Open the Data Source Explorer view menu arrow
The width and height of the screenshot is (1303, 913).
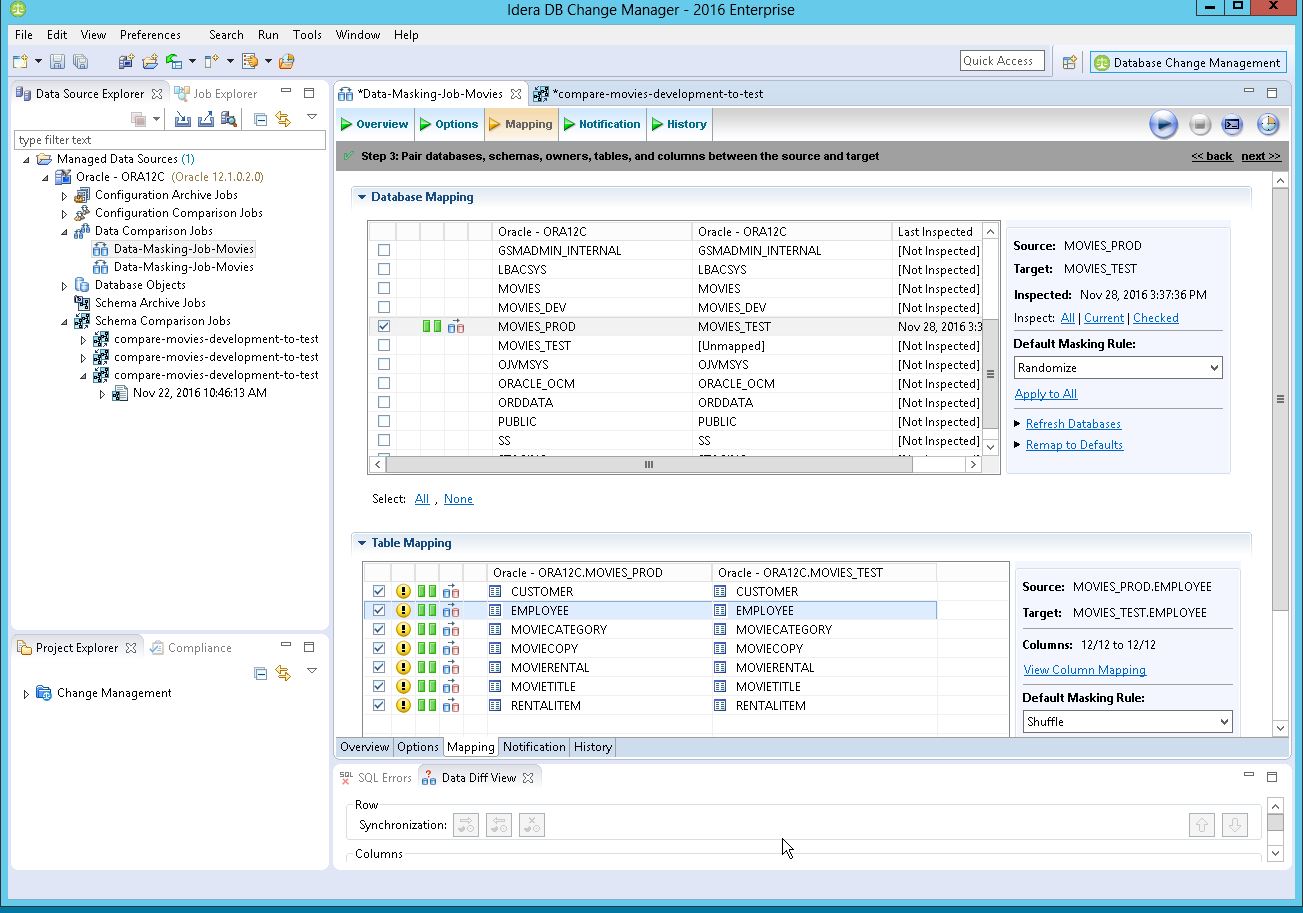pos(312,118)
